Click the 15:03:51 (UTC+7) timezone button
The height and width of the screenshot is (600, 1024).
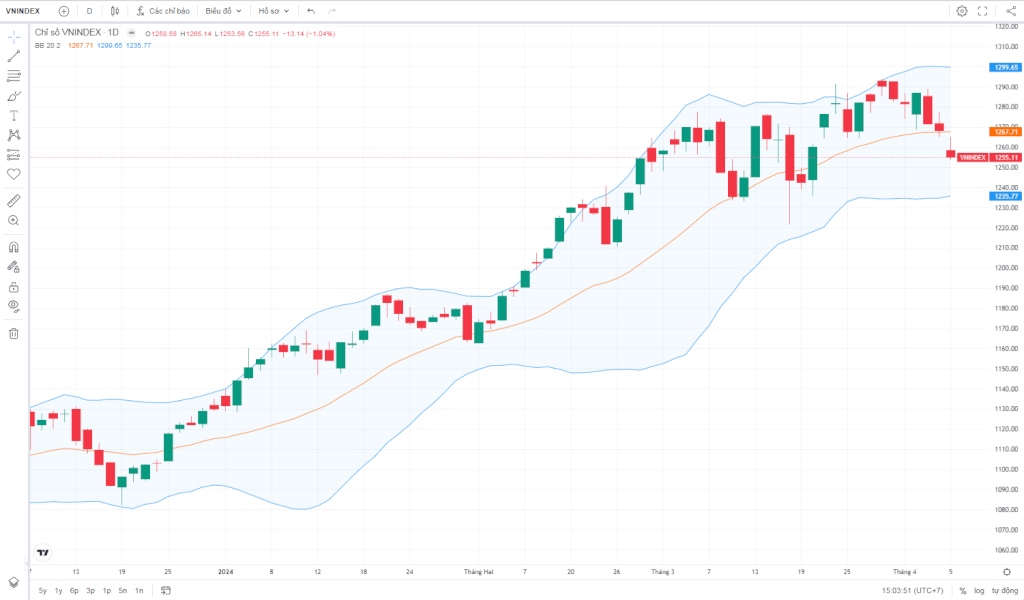pyautogui.click(x=912, y=590)
